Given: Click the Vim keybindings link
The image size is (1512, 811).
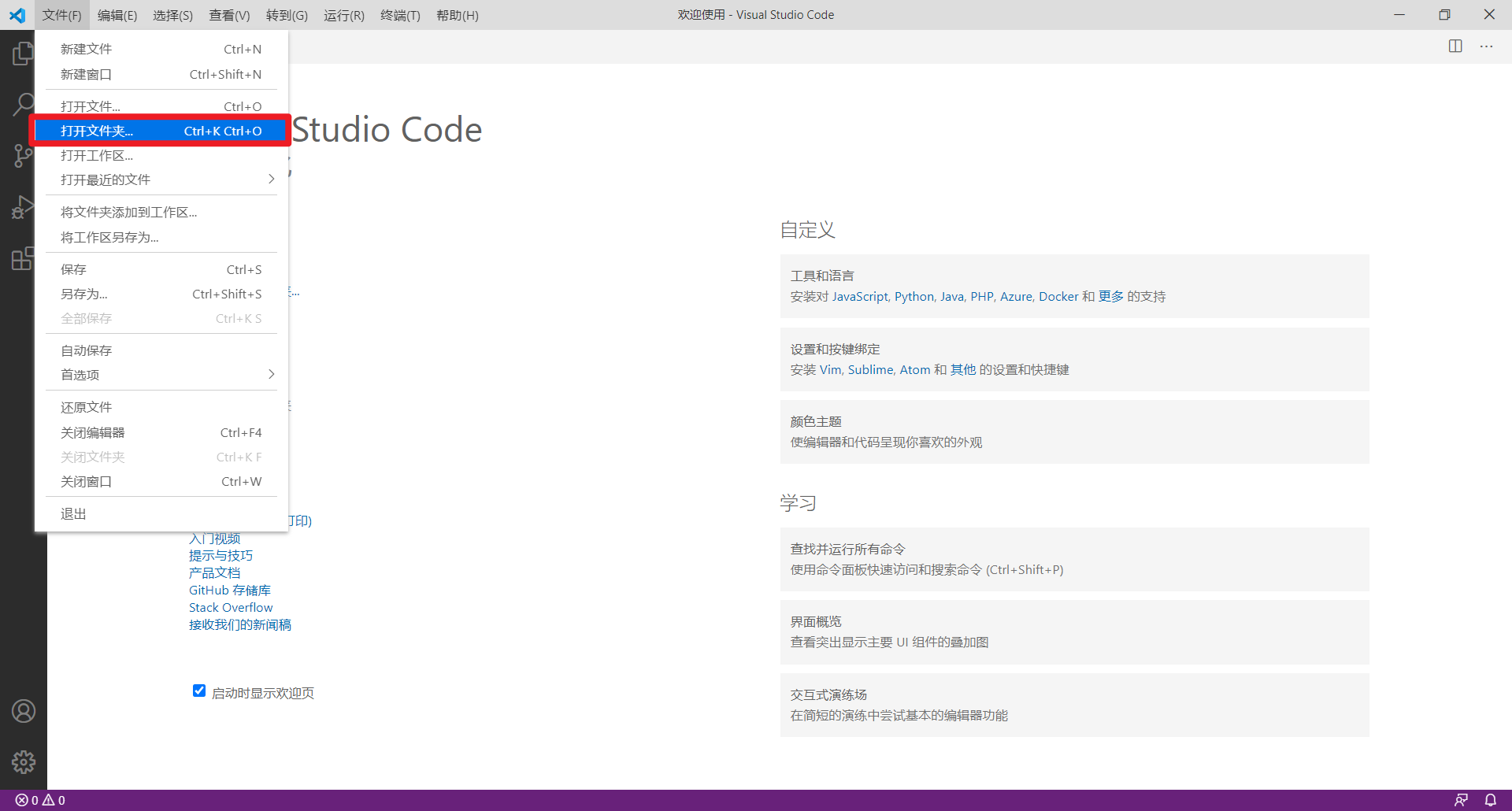Looking at the screenshot, I should 831,370.
